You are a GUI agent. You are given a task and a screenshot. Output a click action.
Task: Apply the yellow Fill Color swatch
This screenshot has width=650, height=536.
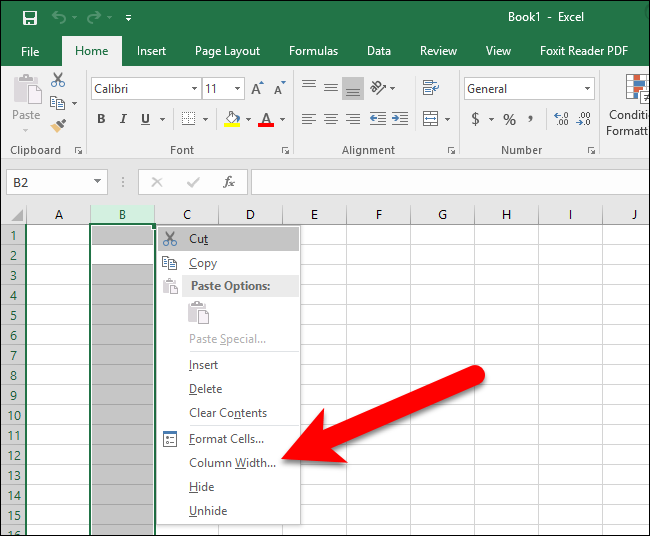(232, 119)
